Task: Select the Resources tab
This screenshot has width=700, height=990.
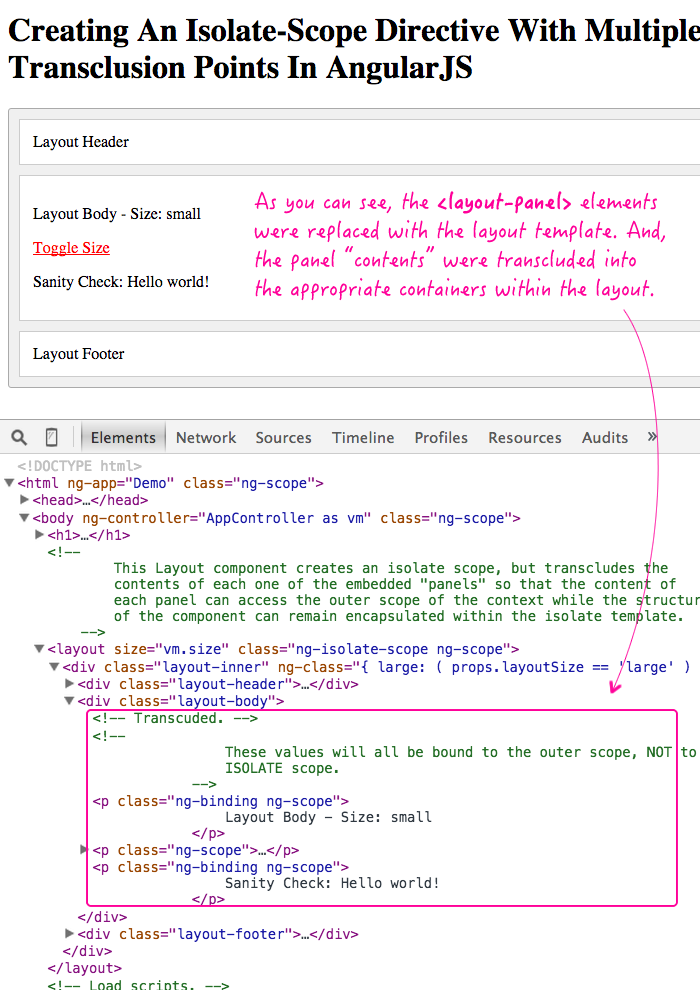Action: 525,438
